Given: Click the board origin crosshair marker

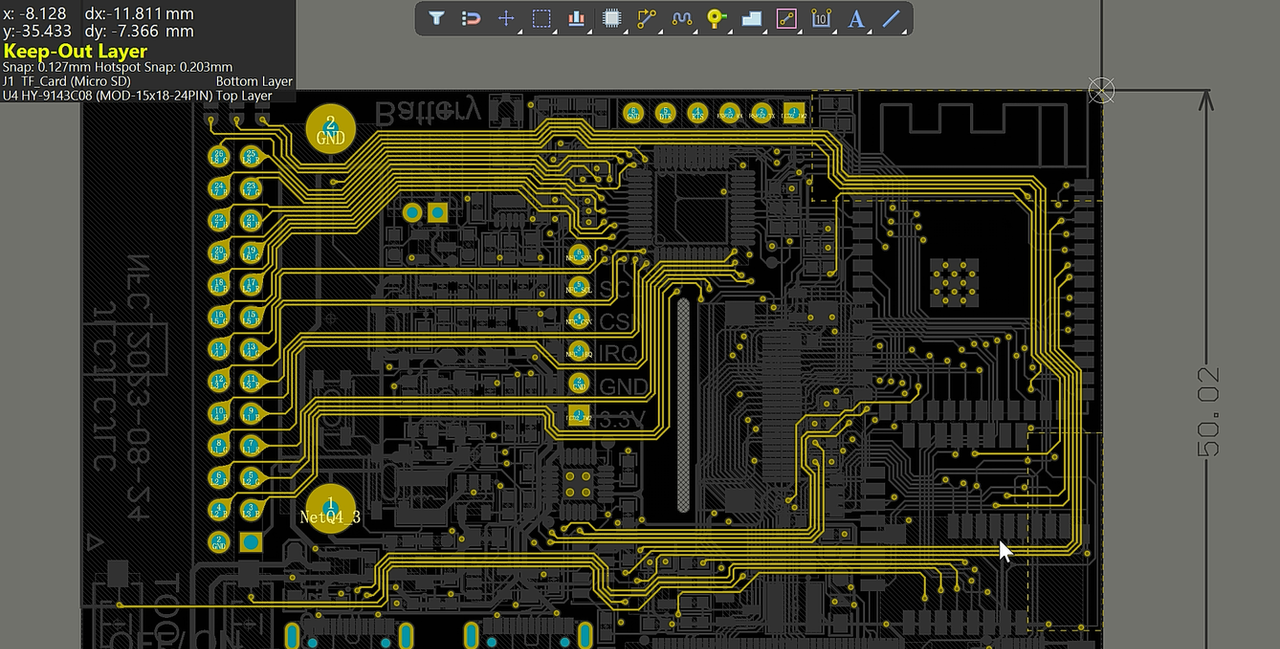Looking at the screenshot, I should 1101,91.
